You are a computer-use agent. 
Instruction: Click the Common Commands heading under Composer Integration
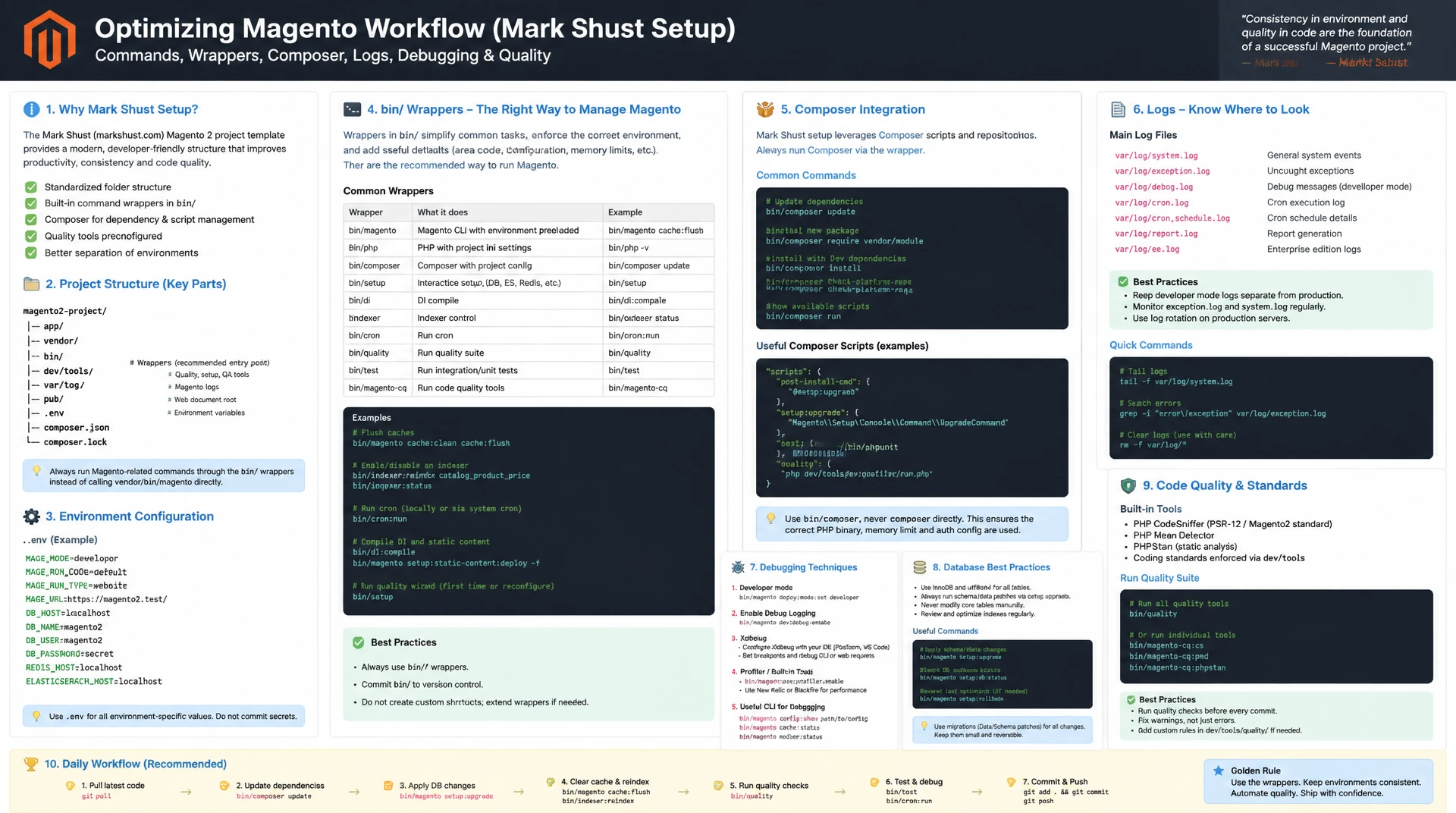[806, 175]
